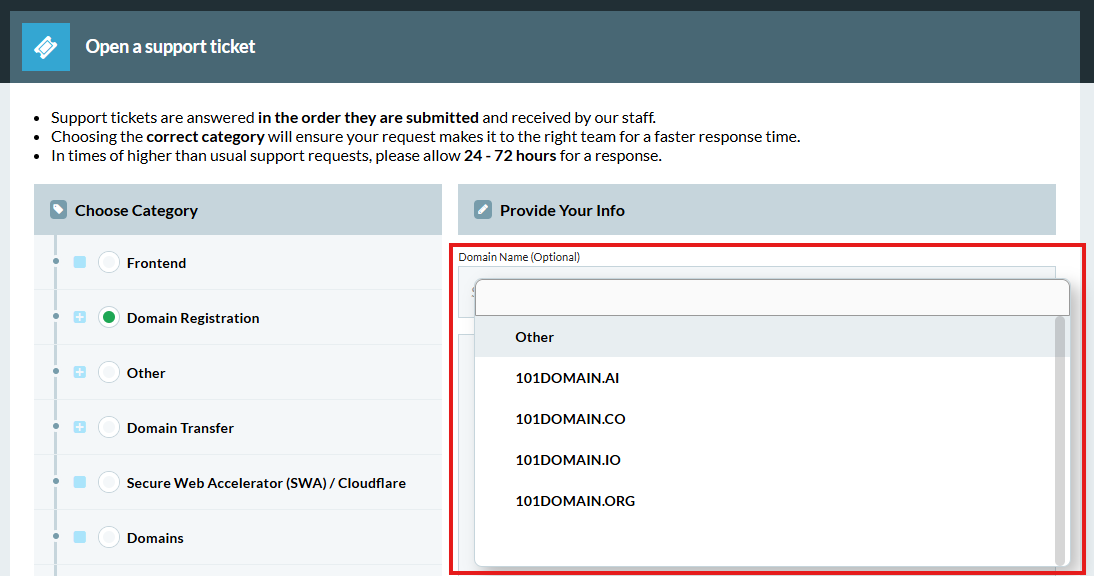
Task: Expand the Domain Transfer subcategories
Action: pos(78,427)
